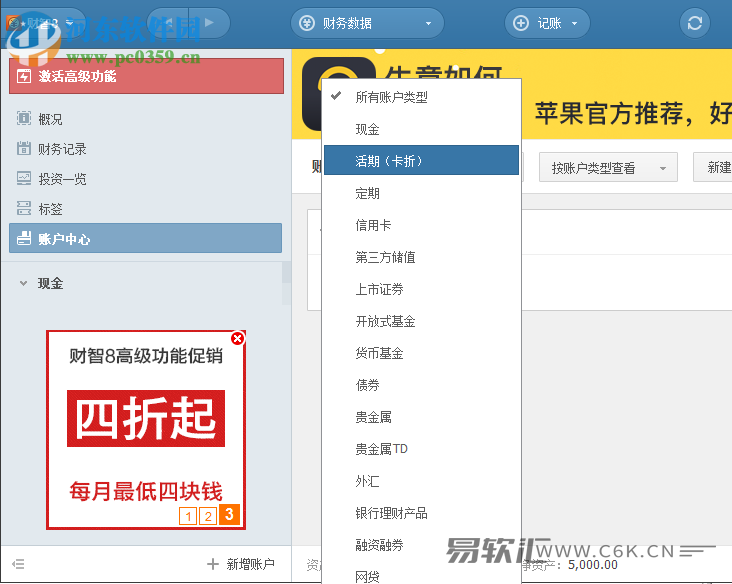Click the refresh sync icon in top bar
The image size is (732, 584).
coord(695,23)
